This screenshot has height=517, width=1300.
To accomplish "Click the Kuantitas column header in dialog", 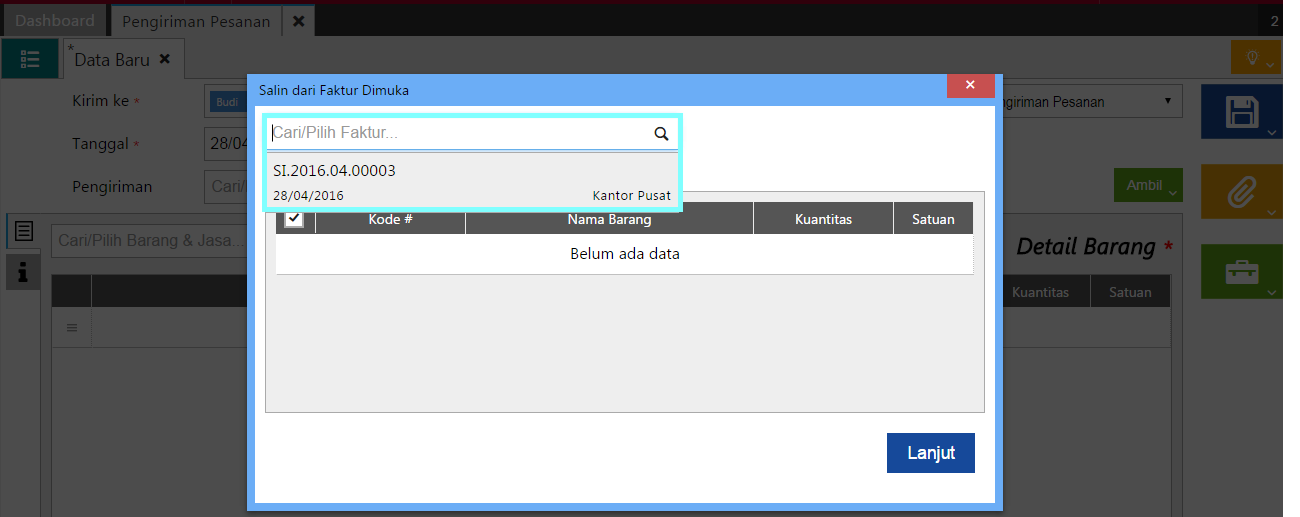I will pos(823,219).
